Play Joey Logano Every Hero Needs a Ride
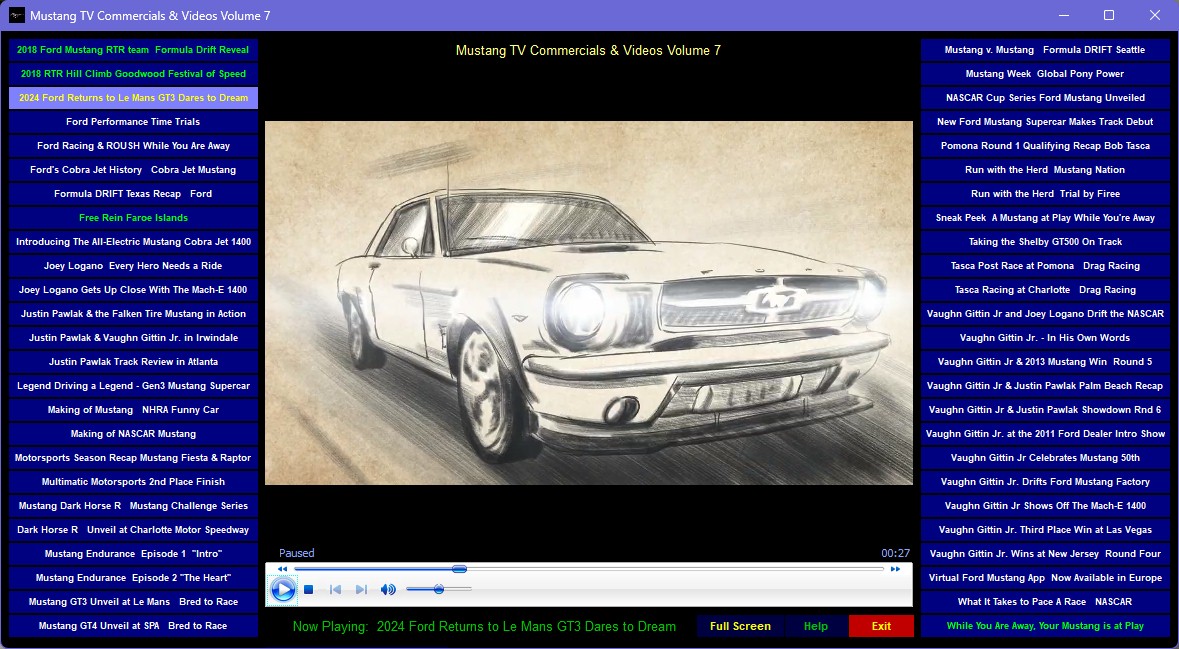 click(133, 266)
